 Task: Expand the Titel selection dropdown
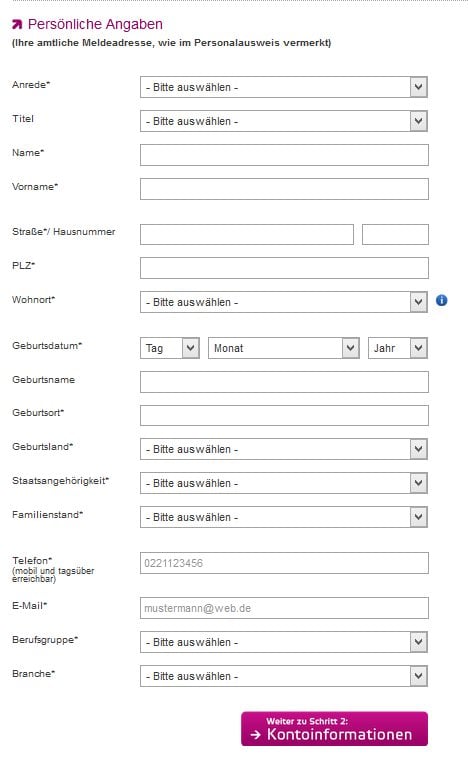coord(284,121)
